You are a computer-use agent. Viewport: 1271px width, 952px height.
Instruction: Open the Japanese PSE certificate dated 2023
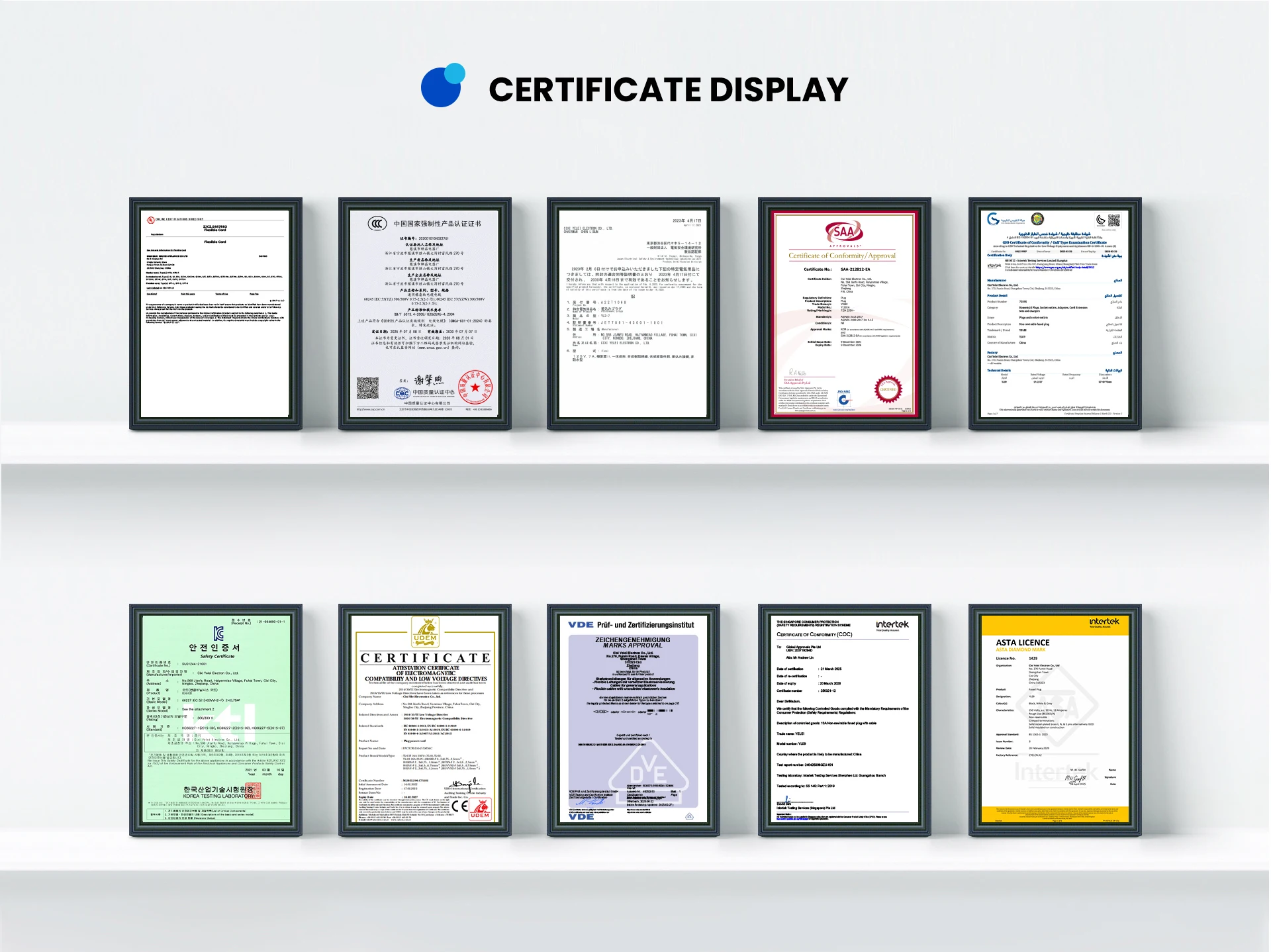pyautogui.click(x=633, y=314)
